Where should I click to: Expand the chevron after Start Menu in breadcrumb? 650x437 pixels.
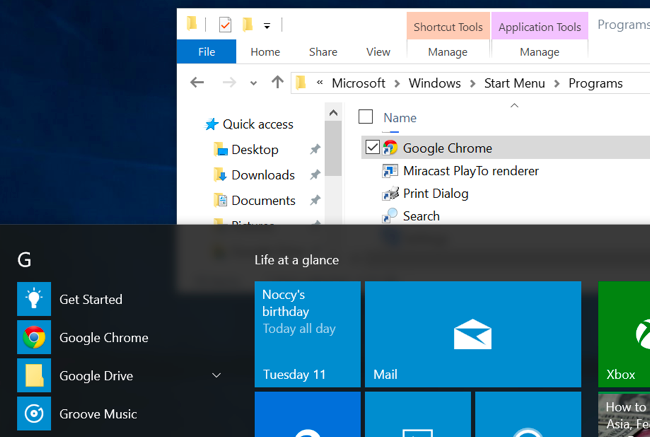point(557,84)
